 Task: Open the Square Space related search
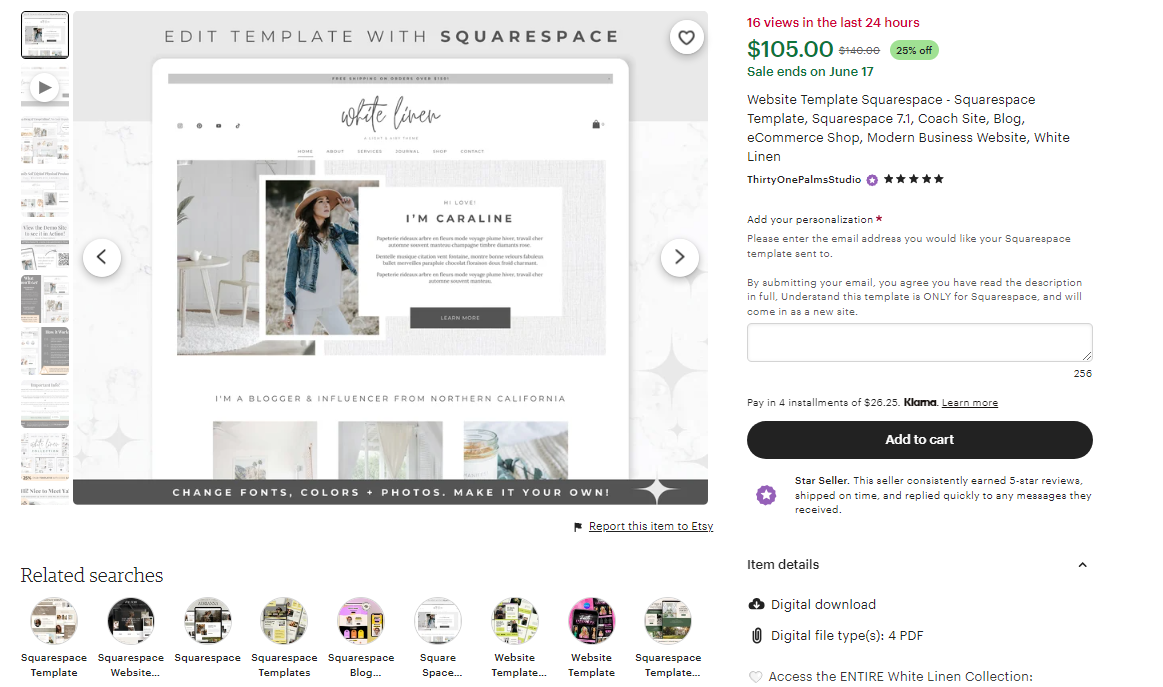[438, 638]
